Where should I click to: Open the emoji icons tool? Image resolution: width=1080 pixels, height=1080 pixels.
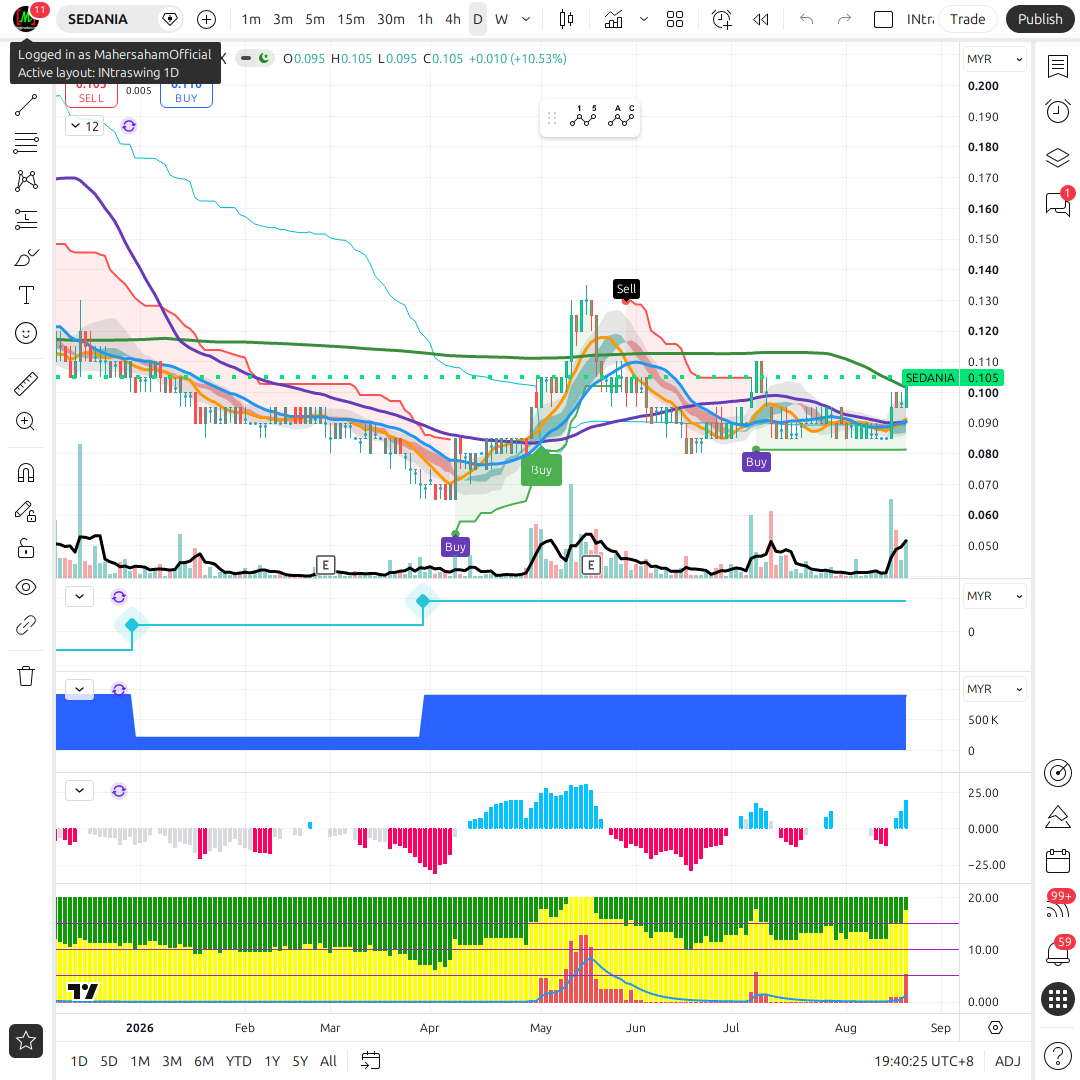[25, 333]
